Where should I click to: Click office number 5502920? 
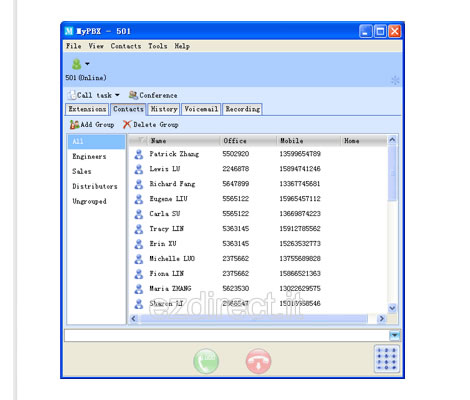(x=236, y=154)
